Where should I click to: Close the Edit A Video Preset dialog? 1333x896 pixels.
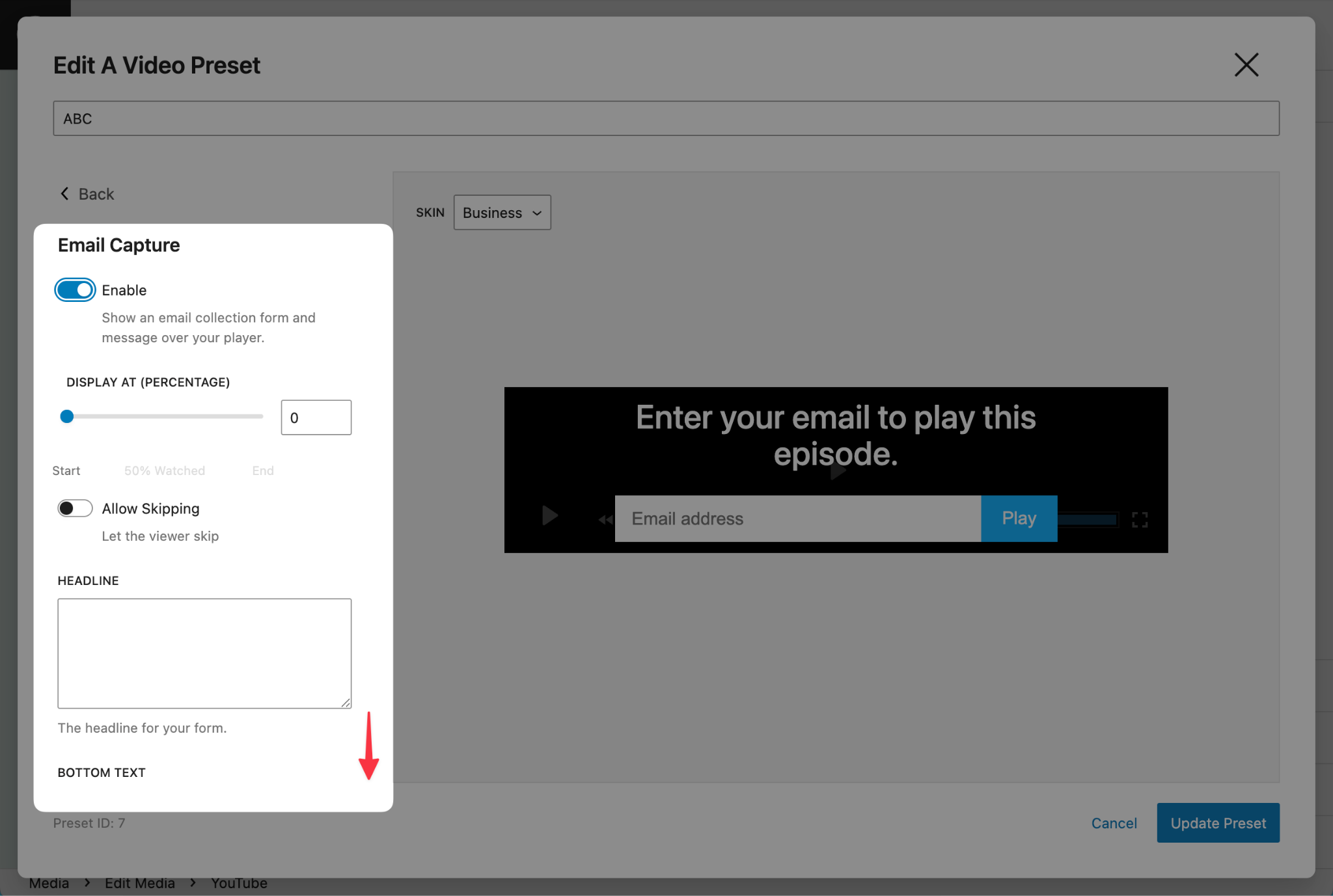pyautogui.click(x=1246, y=65)
